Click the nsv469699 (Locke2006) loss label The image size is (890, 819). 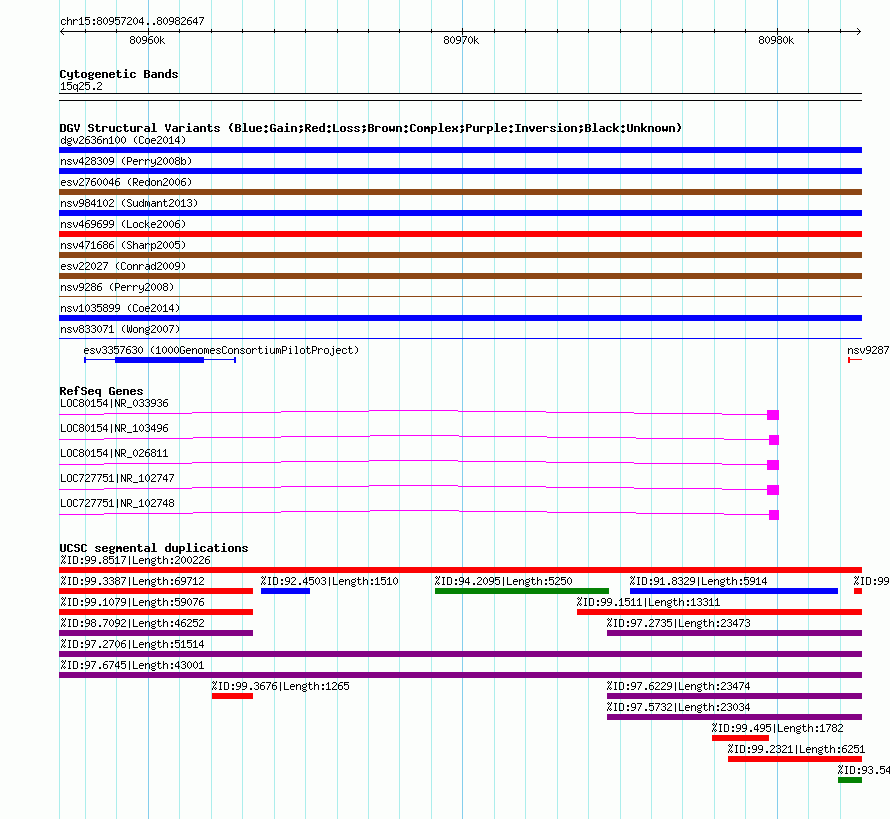coord(123,224)
